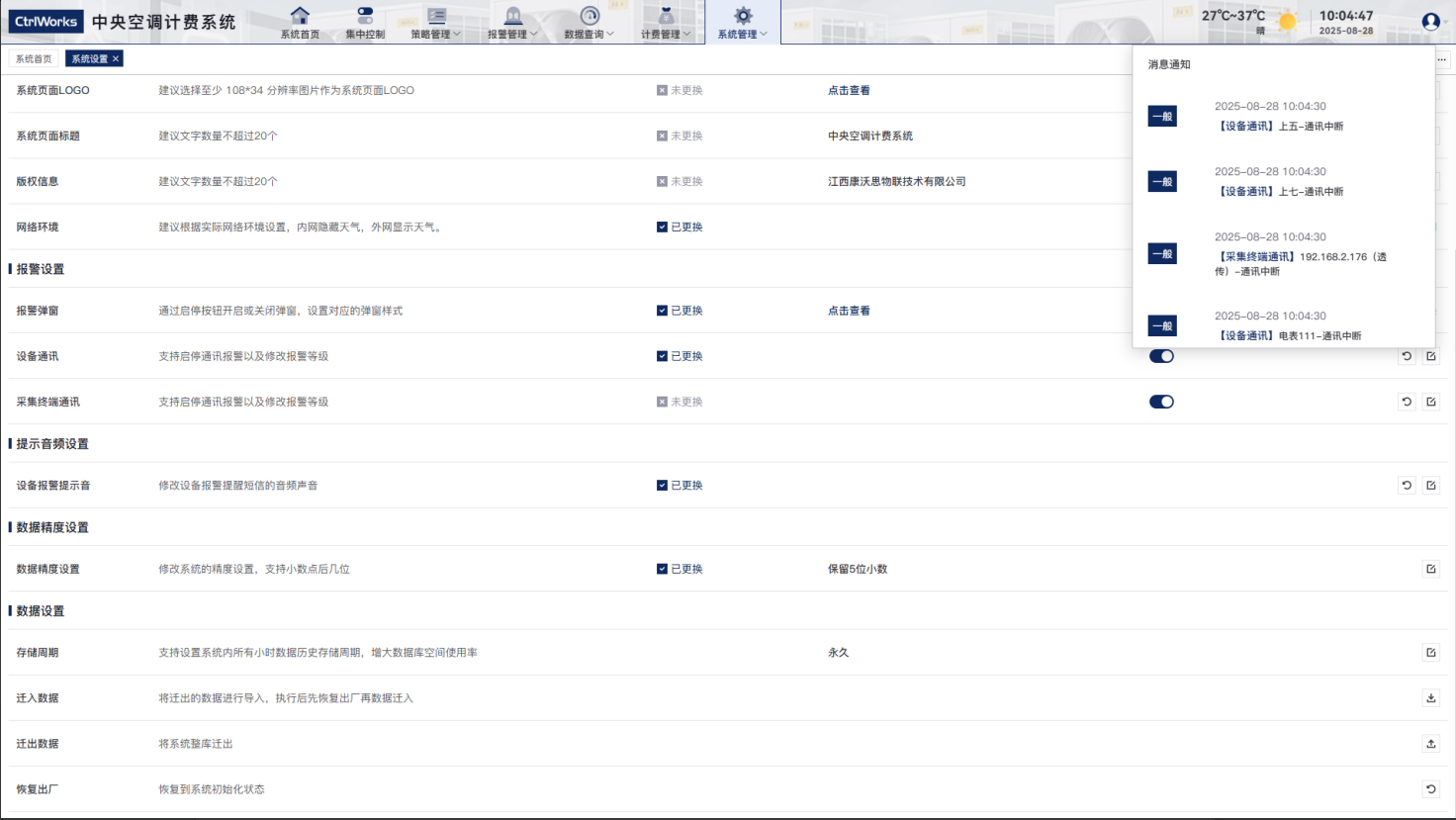
Task: Open edit for 采集终端通讯 alarm
Action: (x=1430, y=403)
